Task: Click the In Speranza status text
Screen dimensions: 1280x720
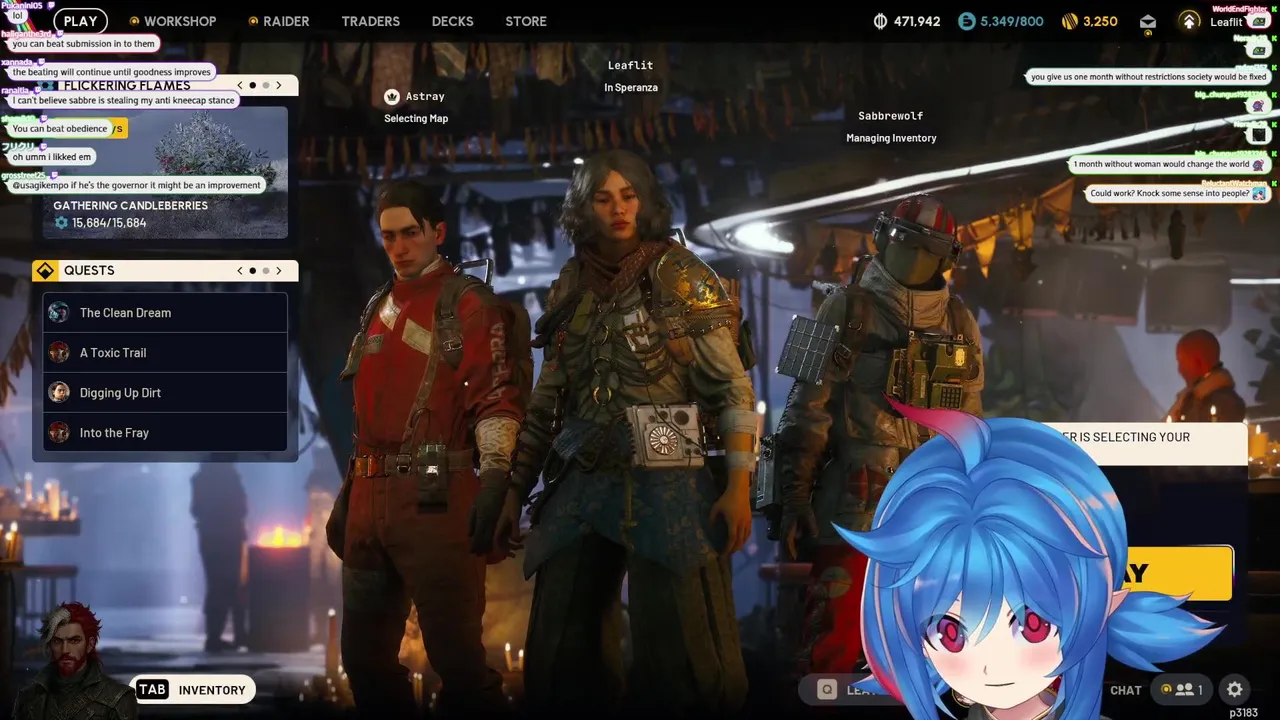Action: tap(629, 88)
